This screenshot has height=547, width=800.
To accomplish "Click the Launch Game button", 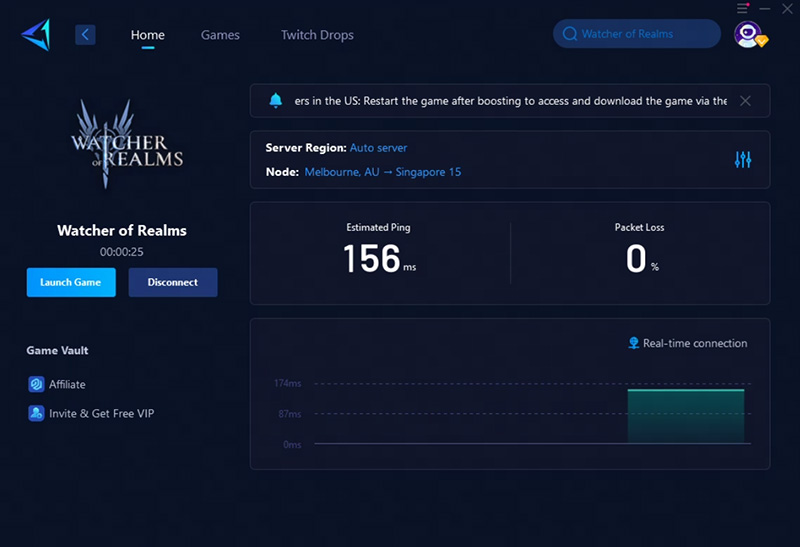I will pyautogui.click(x=71, y=282).
